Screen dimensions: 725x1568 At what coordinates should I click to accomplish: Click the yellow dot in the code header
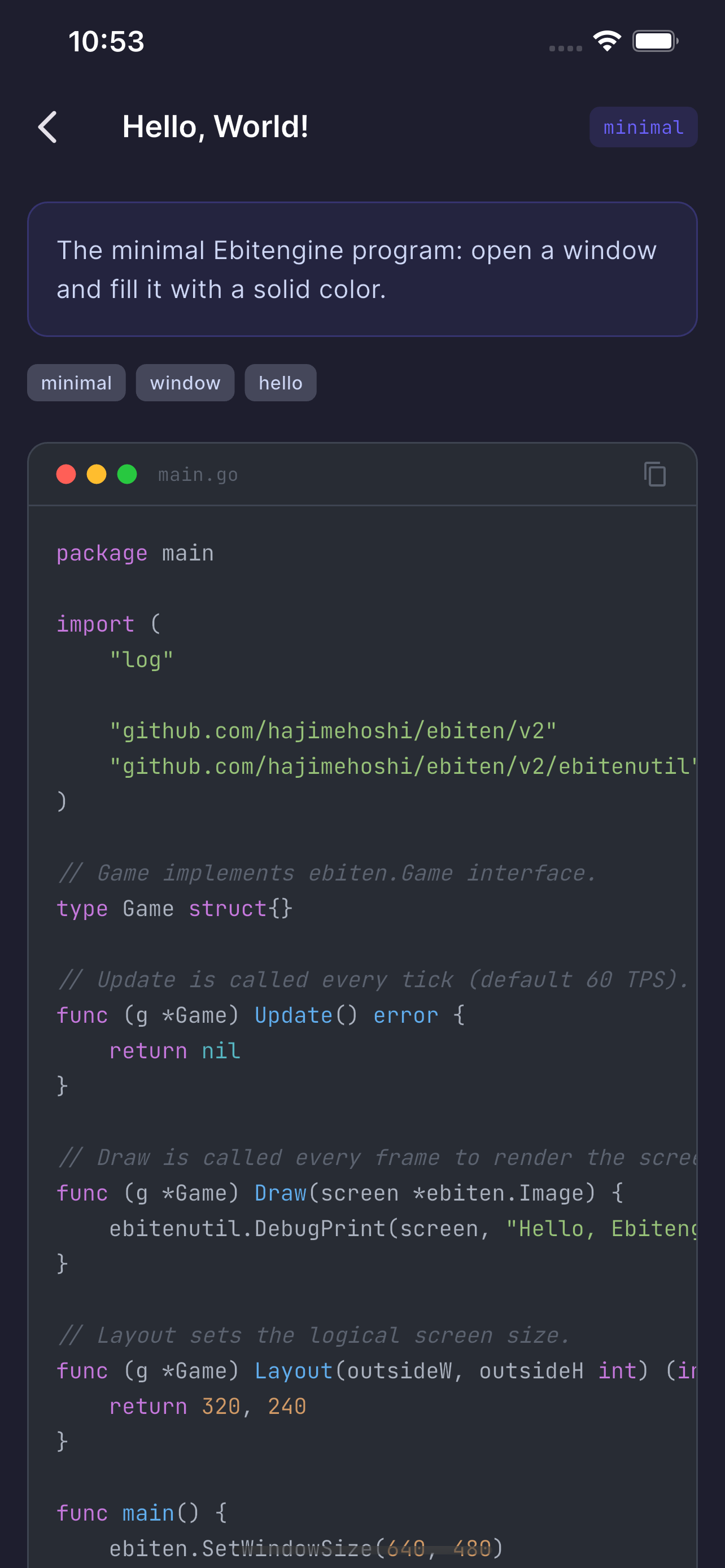[x=97, y=474]
